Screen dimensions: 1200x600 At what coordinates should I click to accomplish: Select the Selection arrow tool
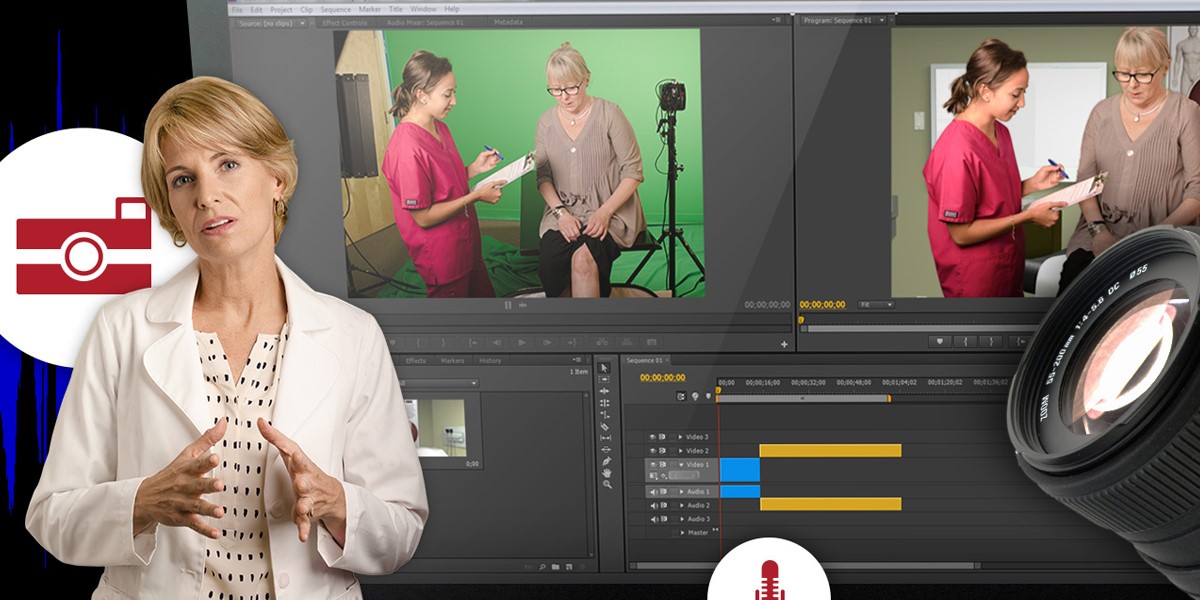[605, 368]
